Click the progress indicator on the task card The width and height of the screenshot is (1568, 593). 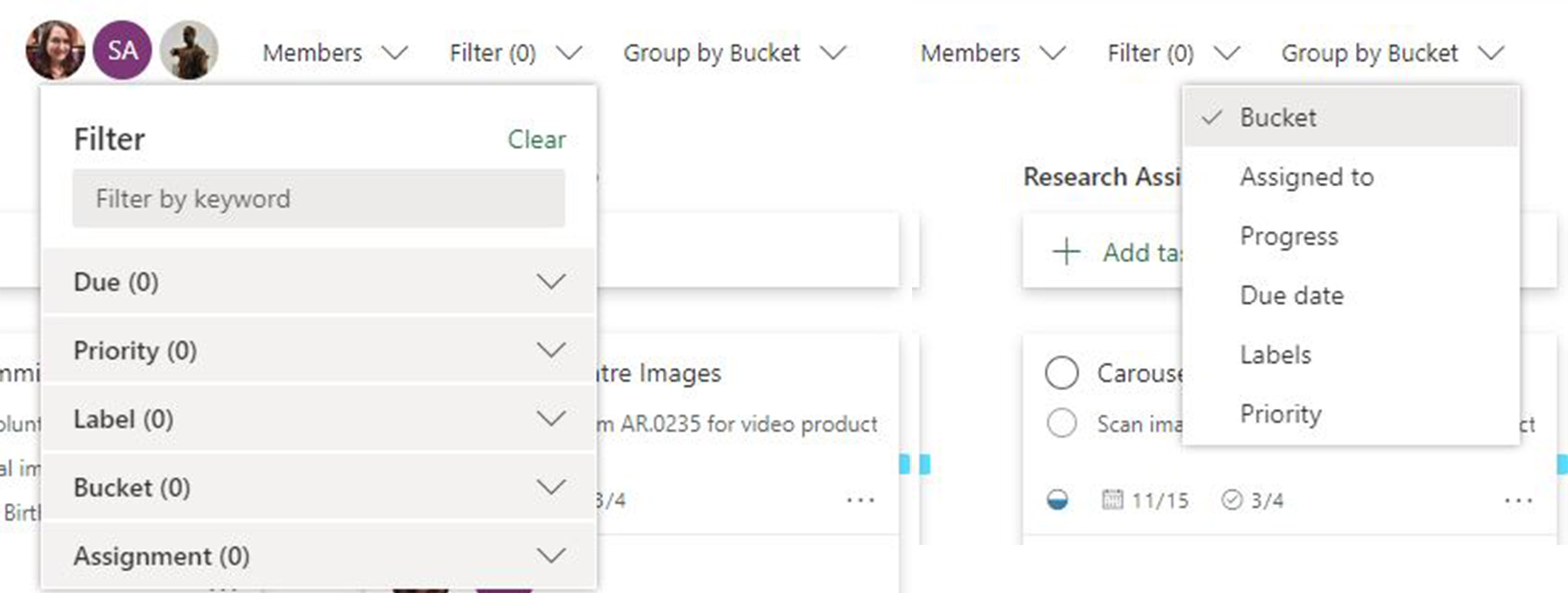click(1059, 500)
